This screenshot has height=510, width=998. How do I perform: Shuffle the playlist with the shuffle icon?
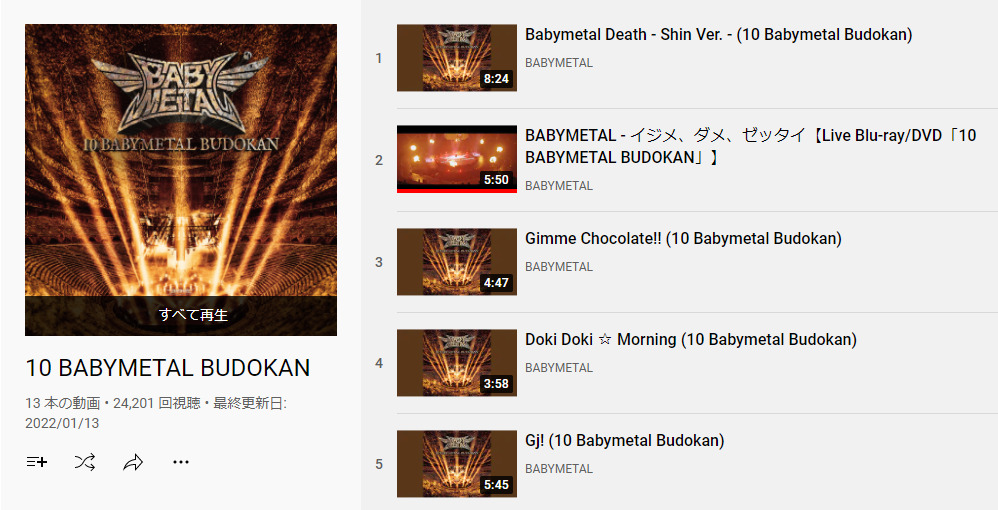(x=85, y=462)
